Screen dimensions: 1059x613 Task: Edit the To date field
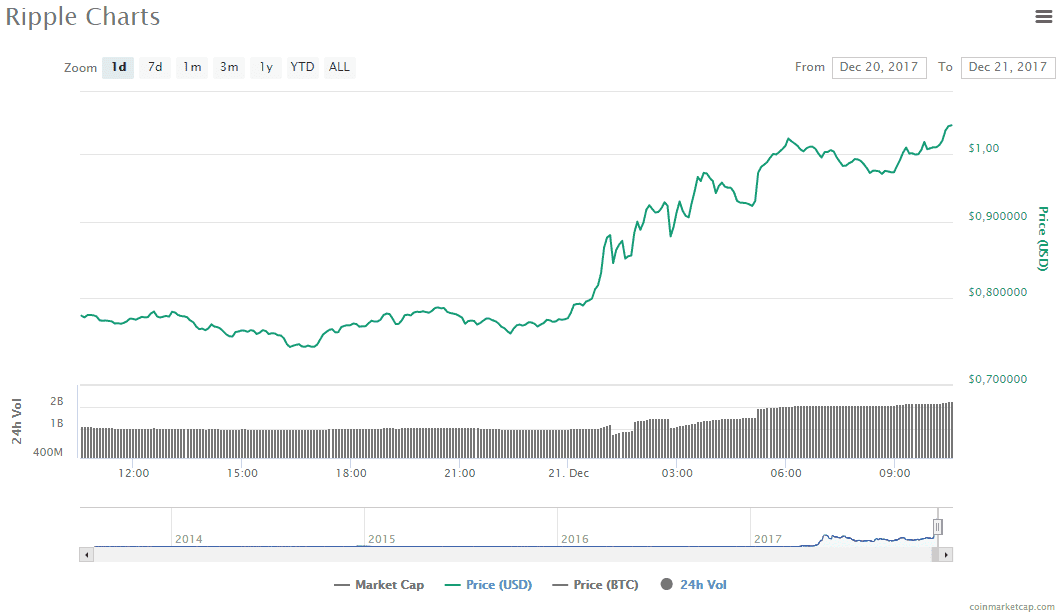click(1008, 67)
